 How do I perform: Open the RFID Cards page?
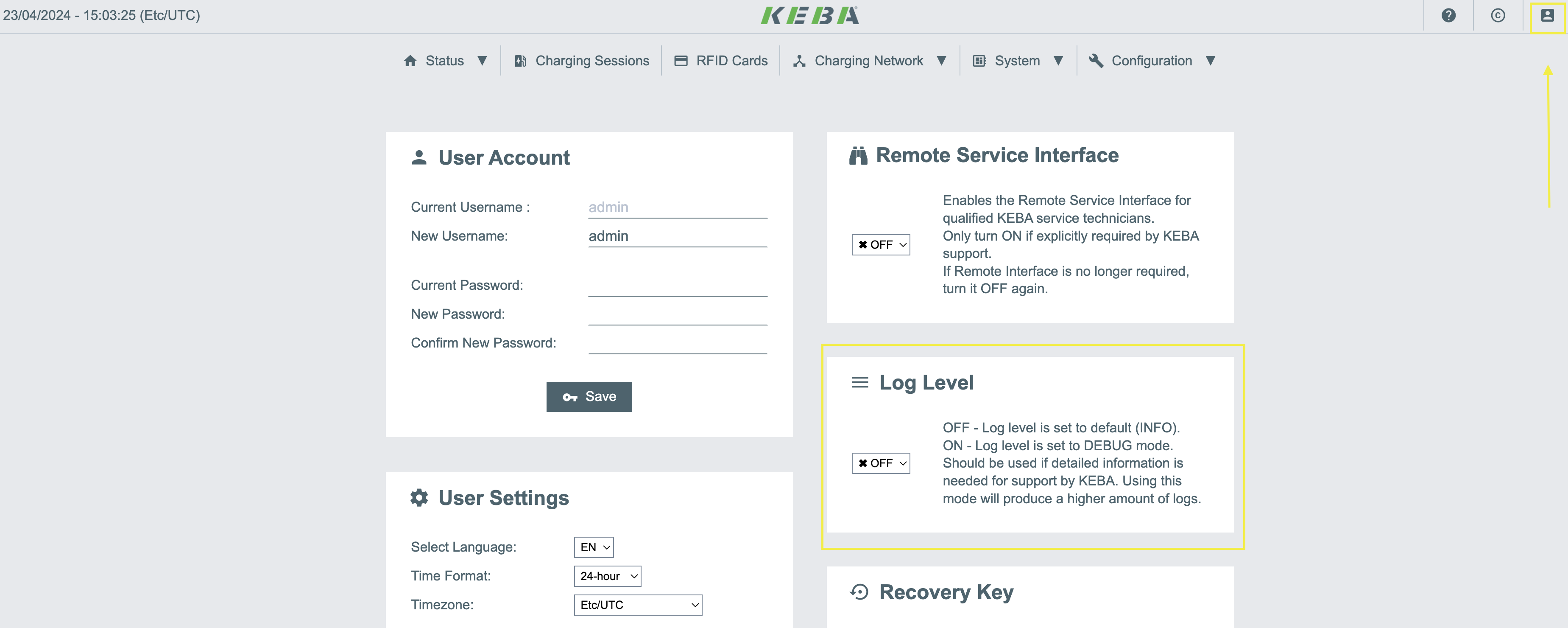tap(732, 61)
